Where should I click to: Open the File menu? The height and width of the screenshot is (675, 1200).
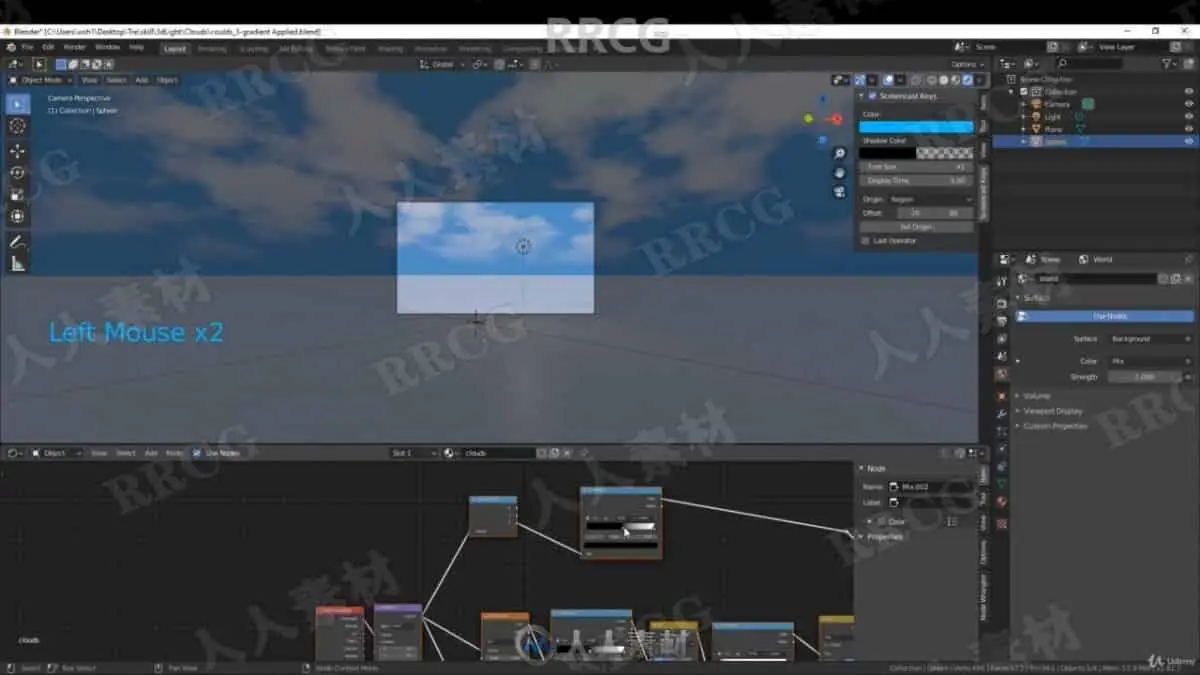pyautogui.click(x=27, y=47)
